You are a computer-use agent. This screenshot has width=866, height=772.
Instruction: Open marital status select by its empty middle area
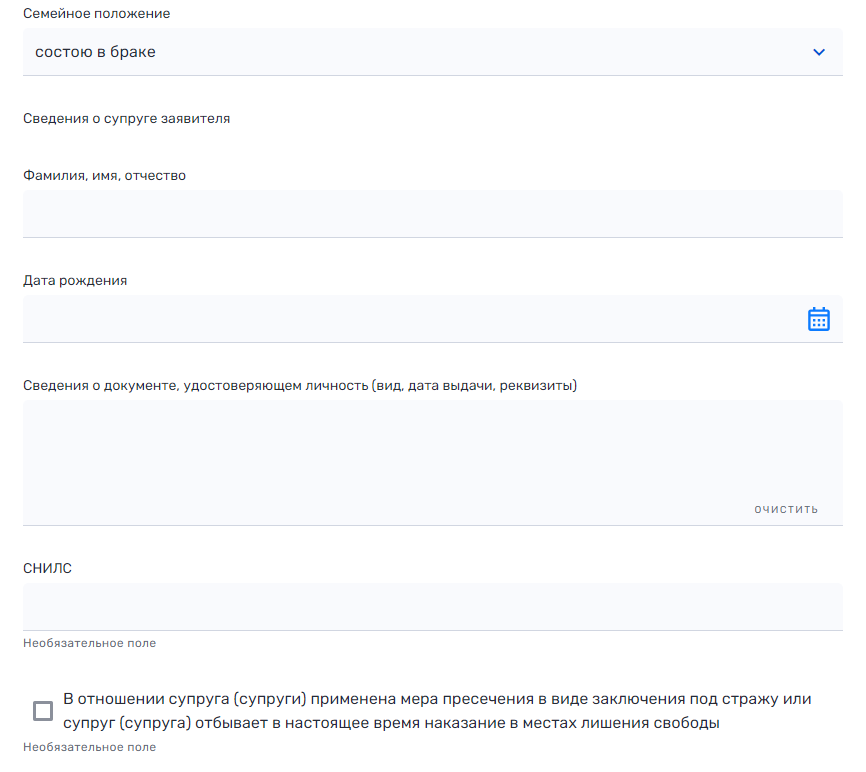(x=450, y=52)
